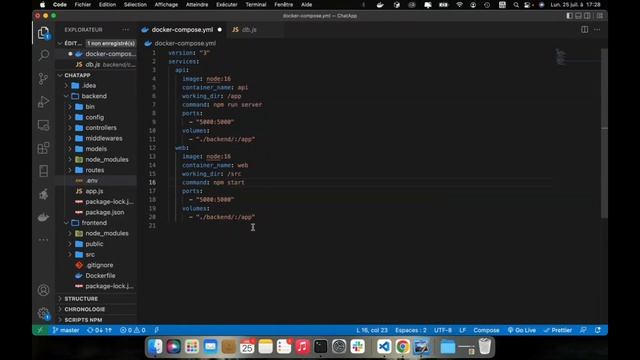
Task: Show additional activity bar views ellipsis
Action: click(x=43, y=240)
